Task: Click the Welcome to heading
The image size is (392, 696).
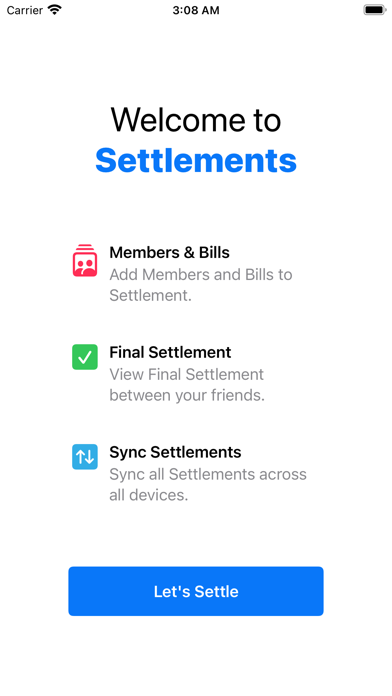Action: pyautogui.click(x=196, y=120)
